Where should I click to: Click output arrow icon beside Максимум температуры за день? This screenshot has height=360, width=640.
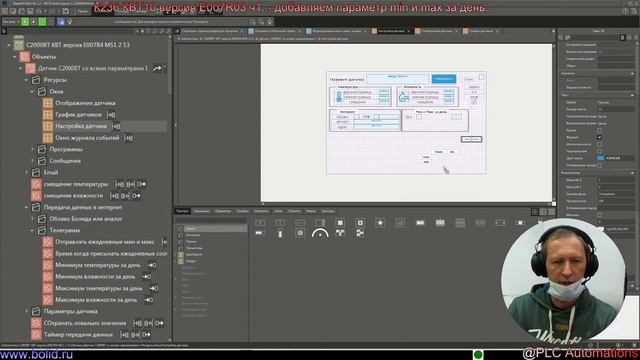tap(154, 288)
